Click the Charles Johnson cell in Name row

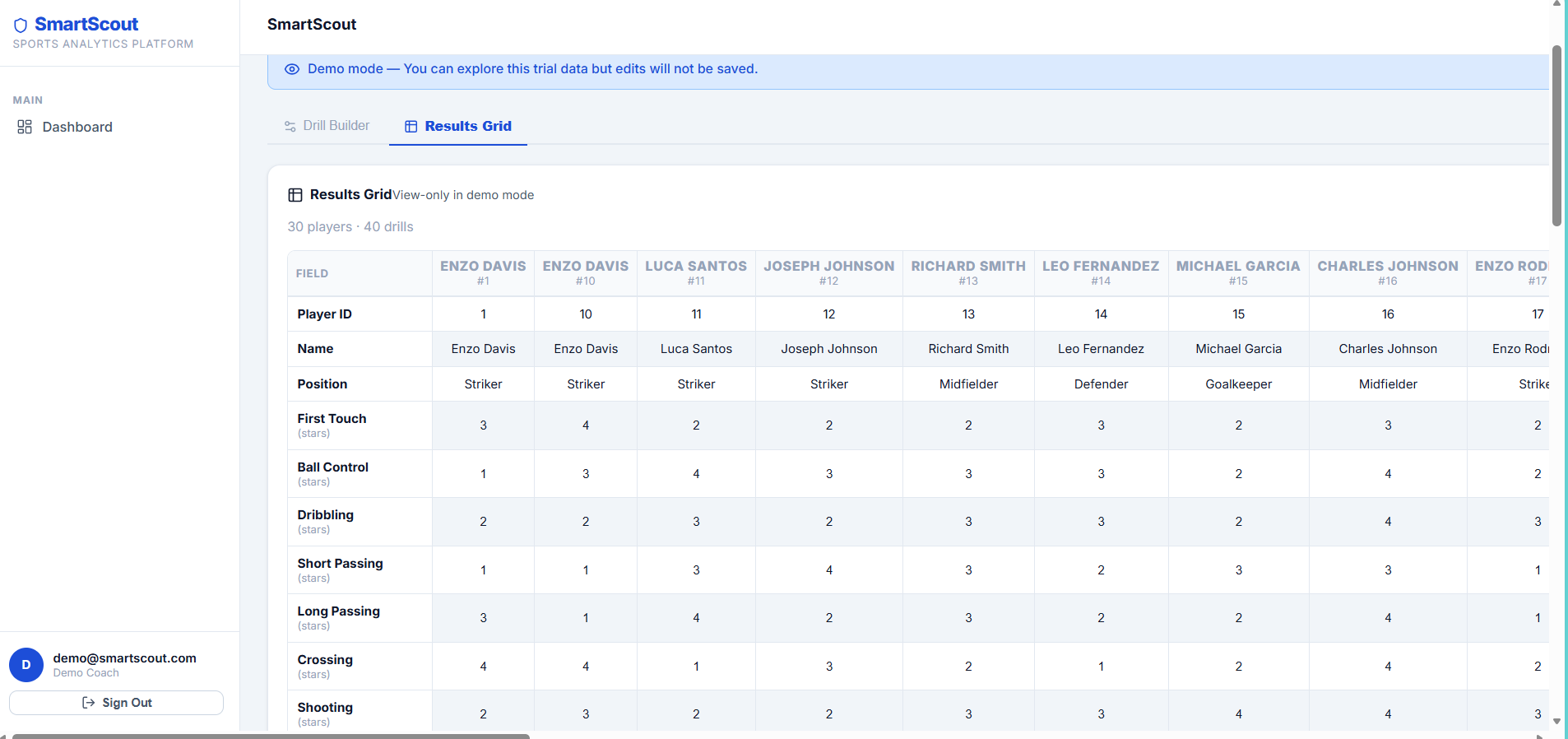[x=1388, y=349]
